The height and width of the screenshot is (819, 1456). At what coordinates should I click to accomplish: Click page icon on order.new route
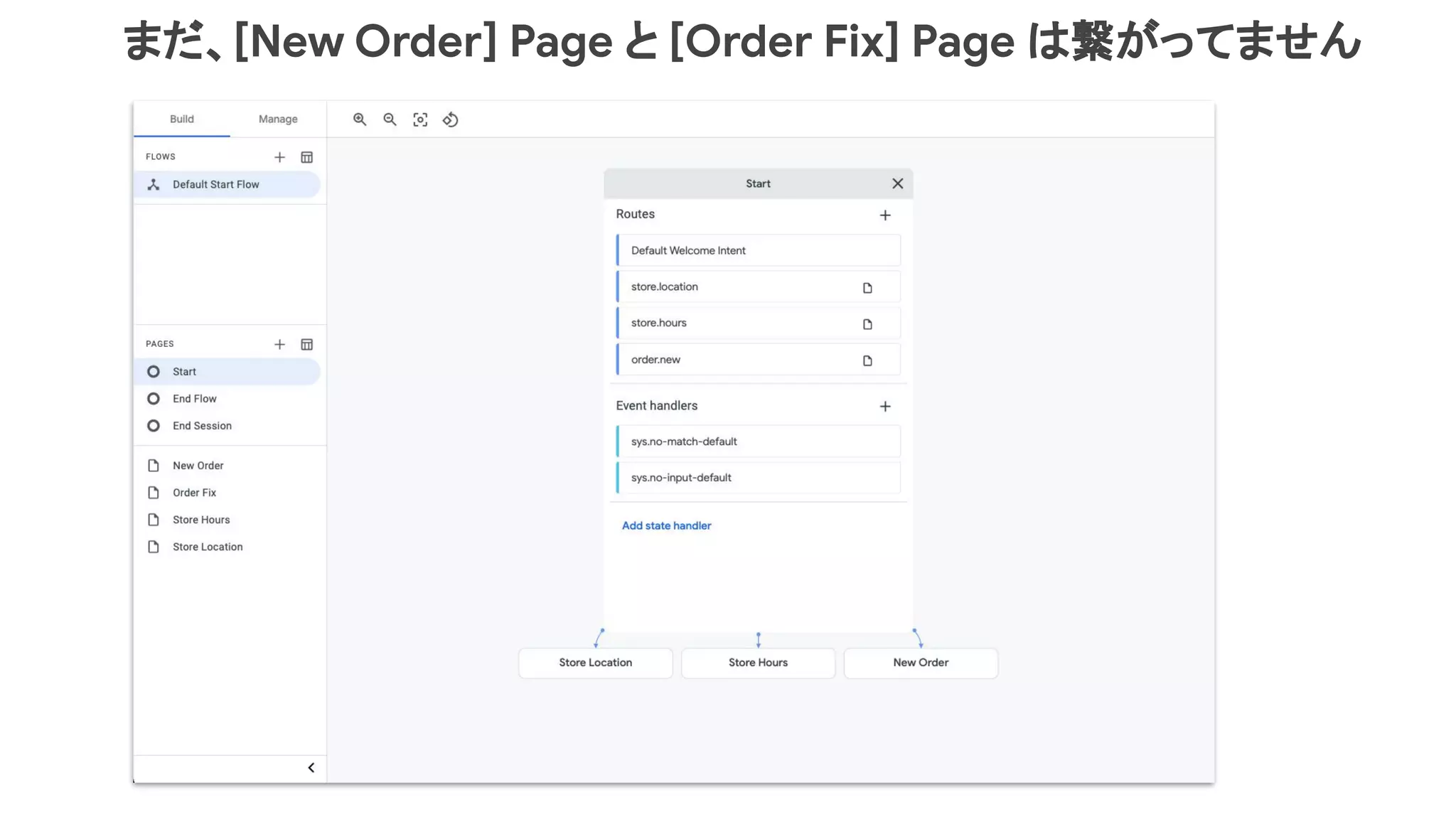pyautogui.click(x=867, y=360)
